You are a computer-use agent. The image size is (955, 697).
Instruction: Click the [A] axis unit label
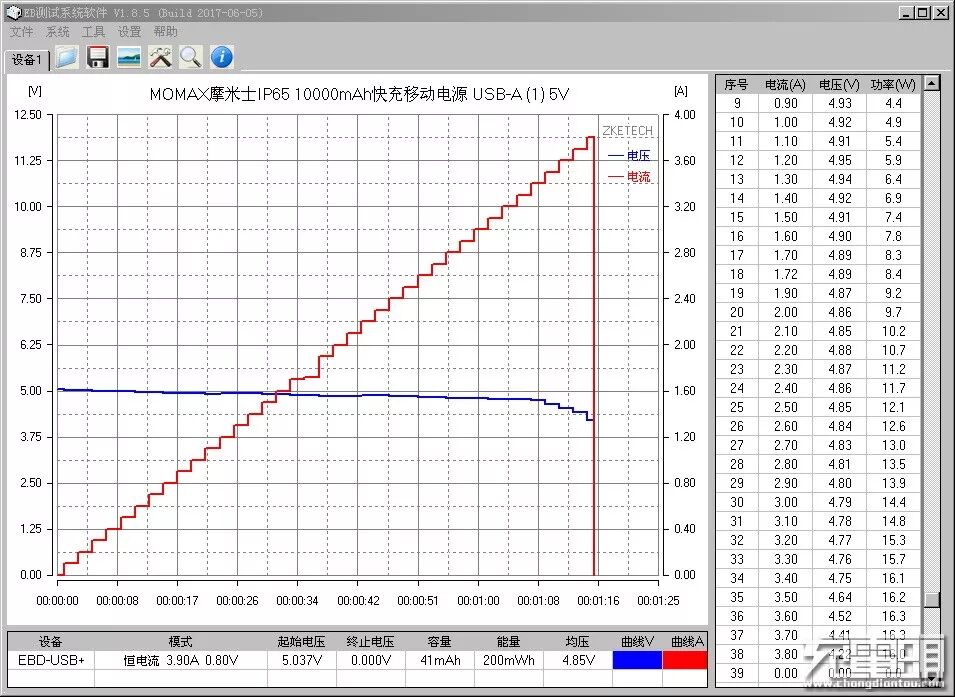point(681,91)
